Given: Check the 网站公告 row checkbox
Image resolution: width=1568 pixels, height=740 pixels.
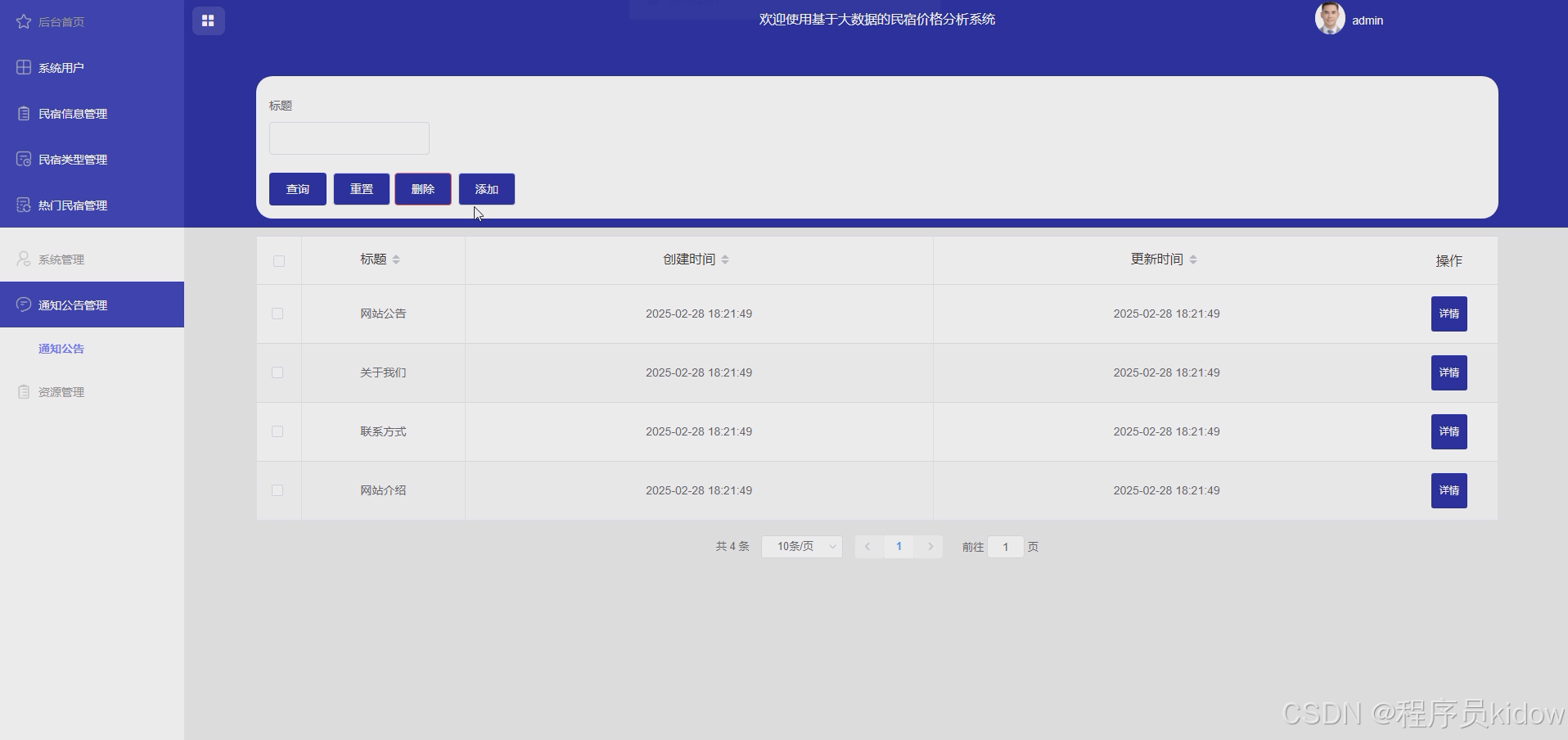Looking at the screenshot, I should [277, 314].
